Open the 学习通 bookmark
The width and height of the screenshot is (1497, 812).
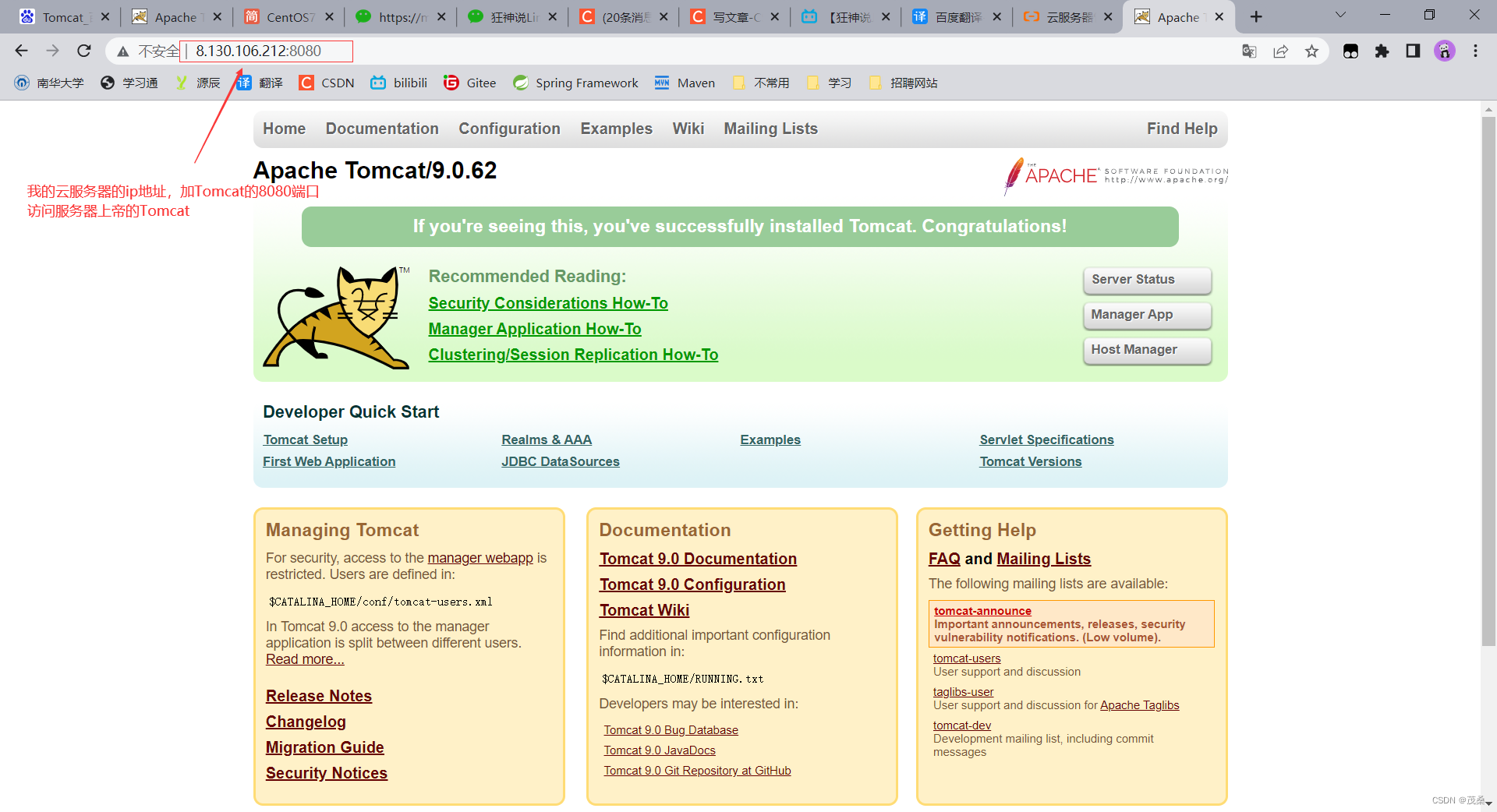click(x=129, y=83)
